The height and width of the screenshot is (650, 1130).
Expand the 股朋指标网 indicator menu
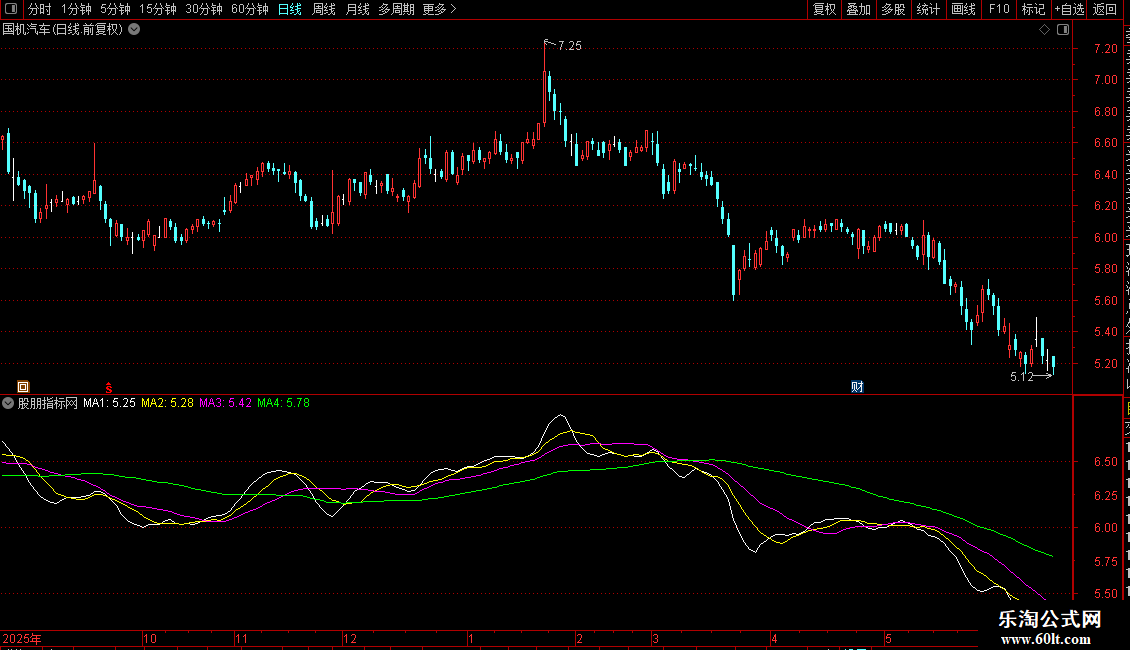click(8, 404)
